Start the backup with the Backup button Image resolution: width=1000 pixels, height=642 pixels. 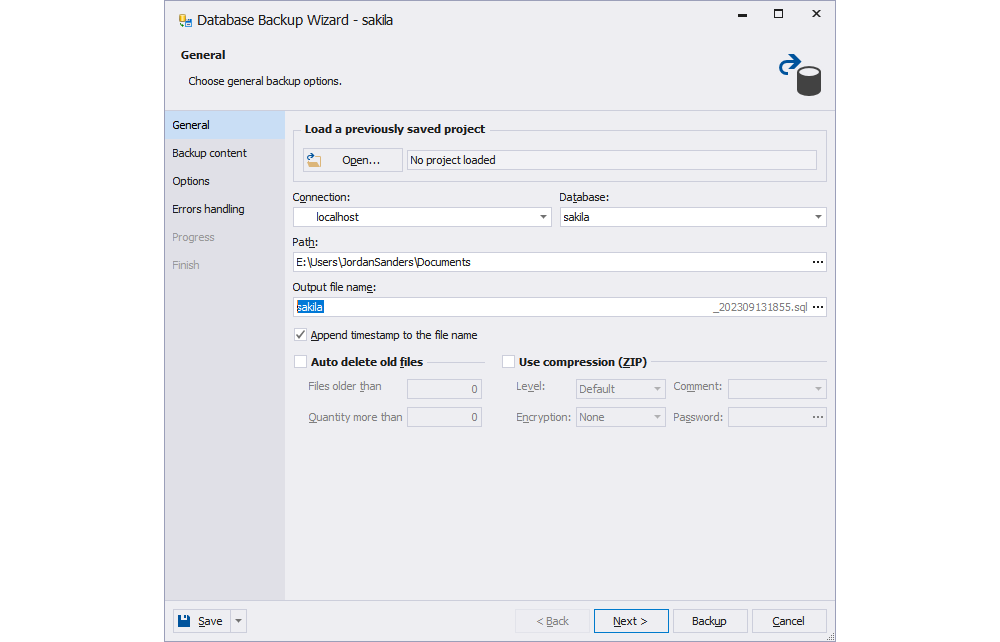coord(710,620)
